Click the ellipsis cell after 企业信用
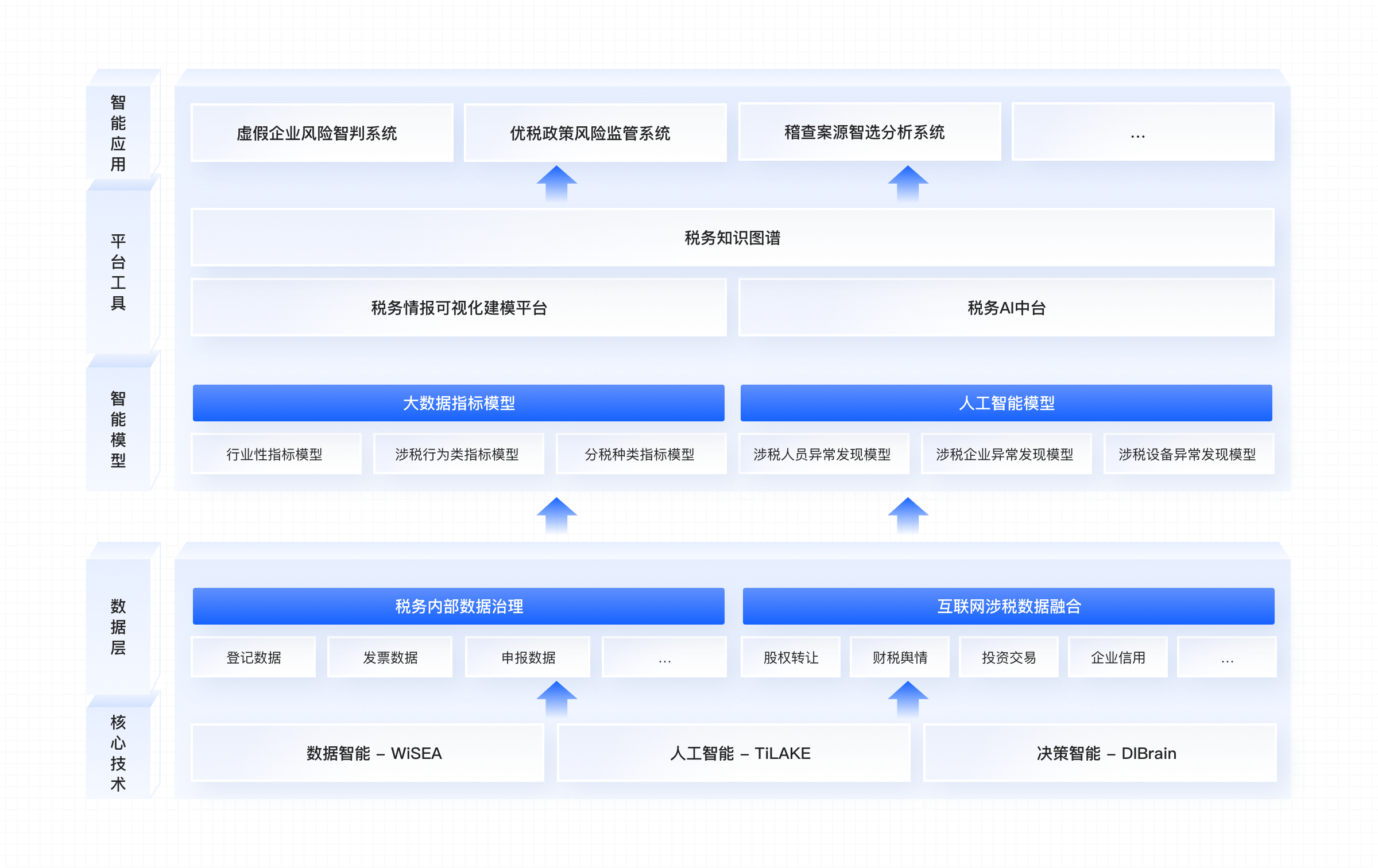Viewport: 1378px width, 868px height. click(1227, 657)
